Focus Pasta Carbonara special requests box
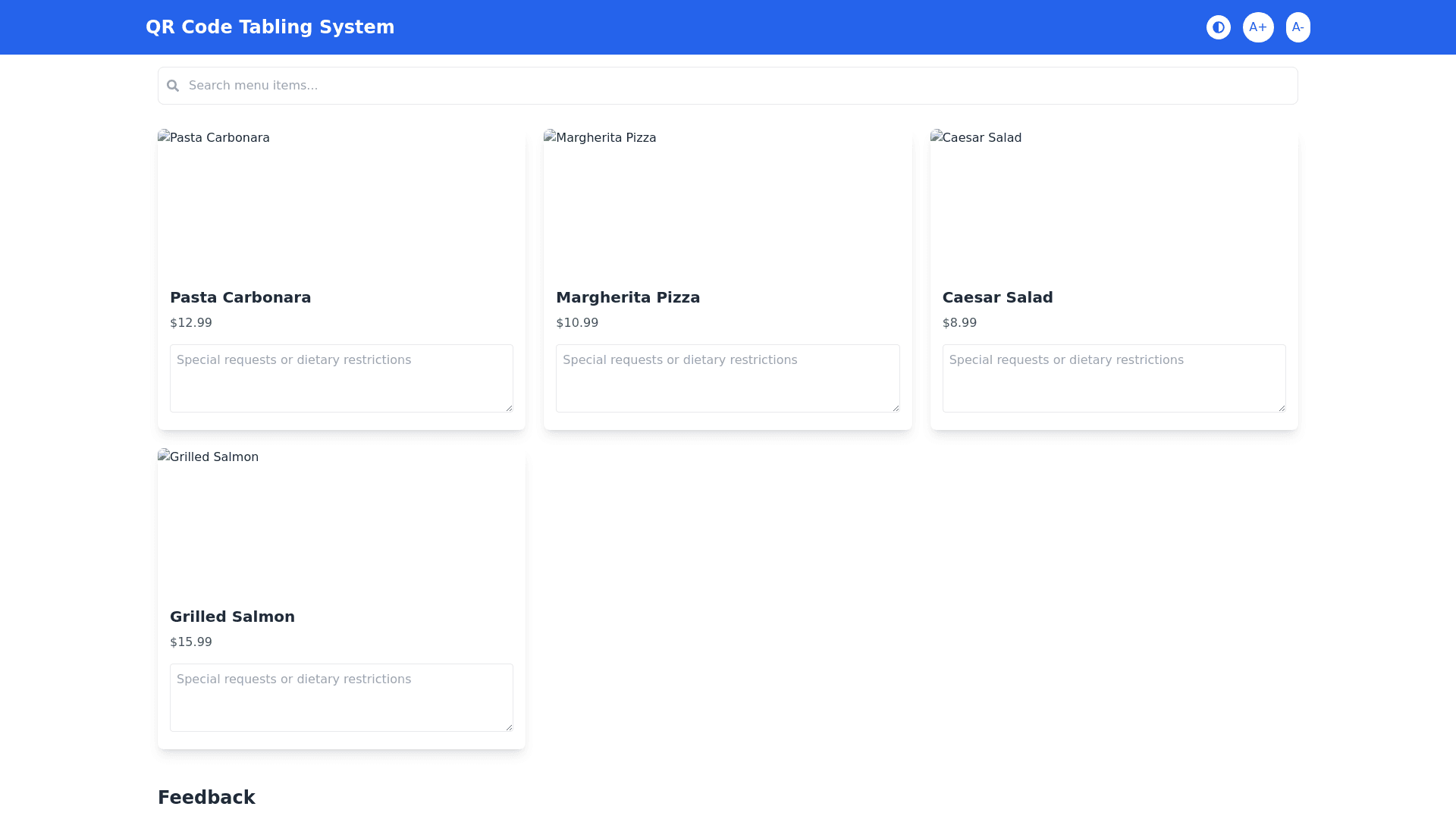The height and width of the screenshot is (819, 1456). point(341,378)
